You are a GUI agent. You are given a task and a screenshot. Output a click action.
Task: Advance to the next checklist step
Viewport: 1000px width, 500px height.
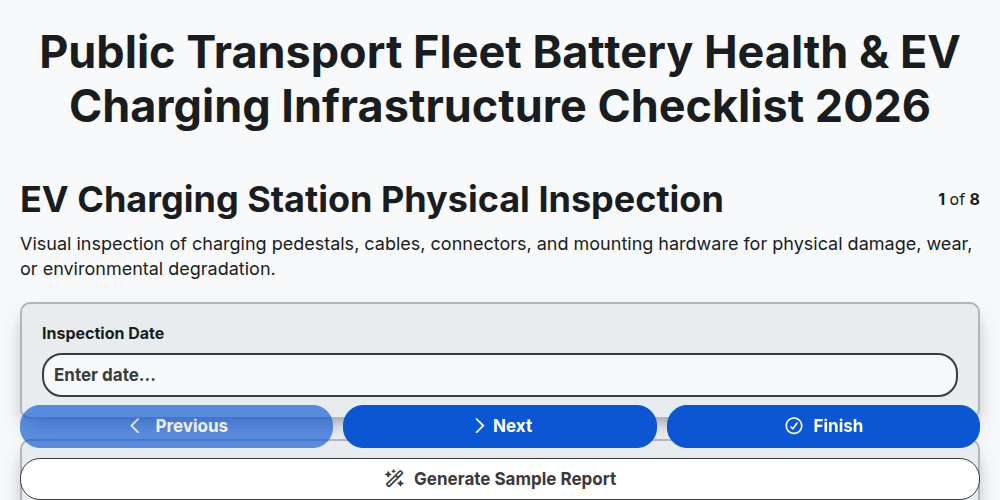pyautogui.click(x=500, y=426)
